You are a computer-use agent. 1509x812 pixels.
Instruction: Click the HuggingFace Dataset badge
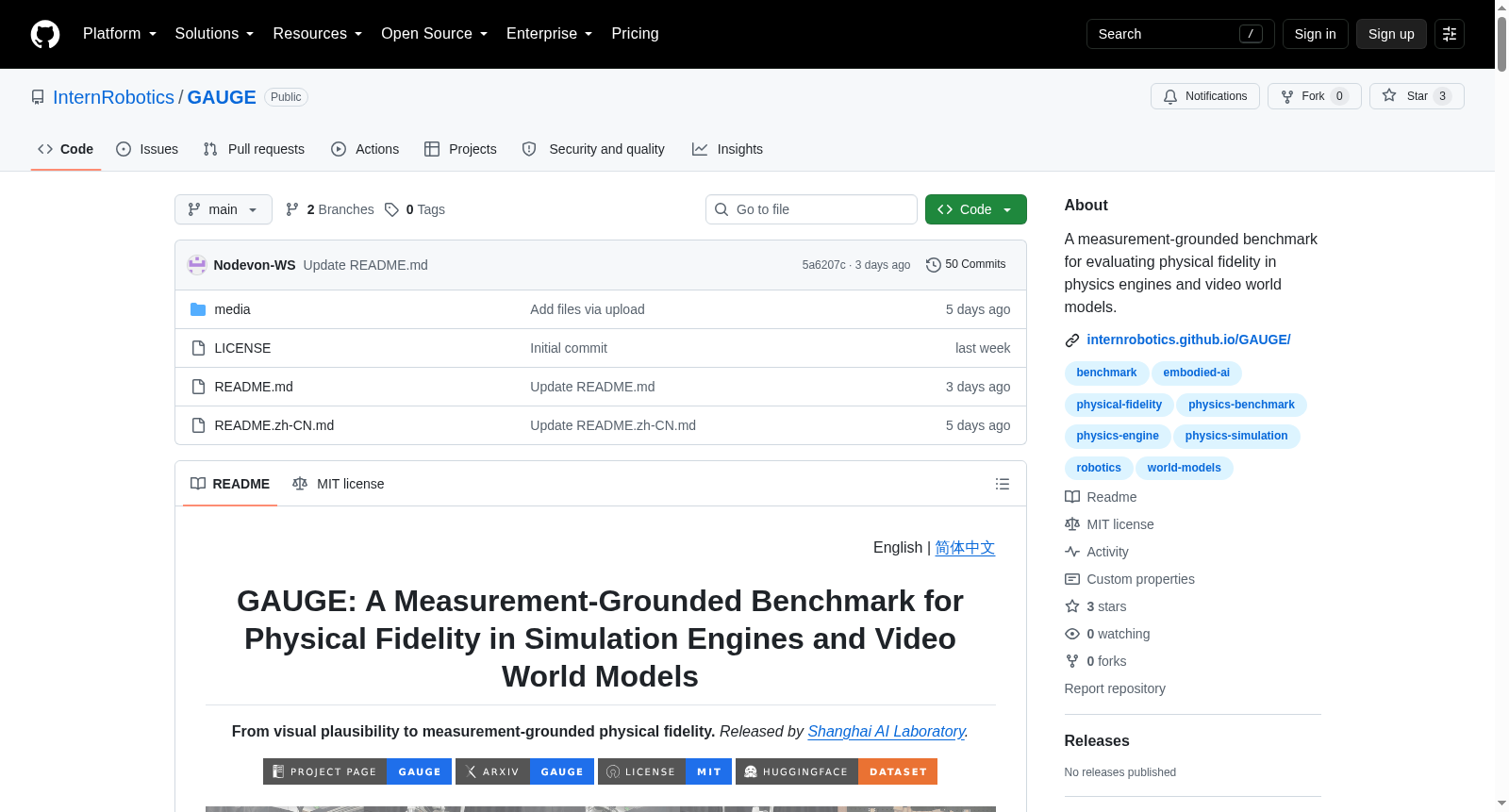(x=837, y=771)
